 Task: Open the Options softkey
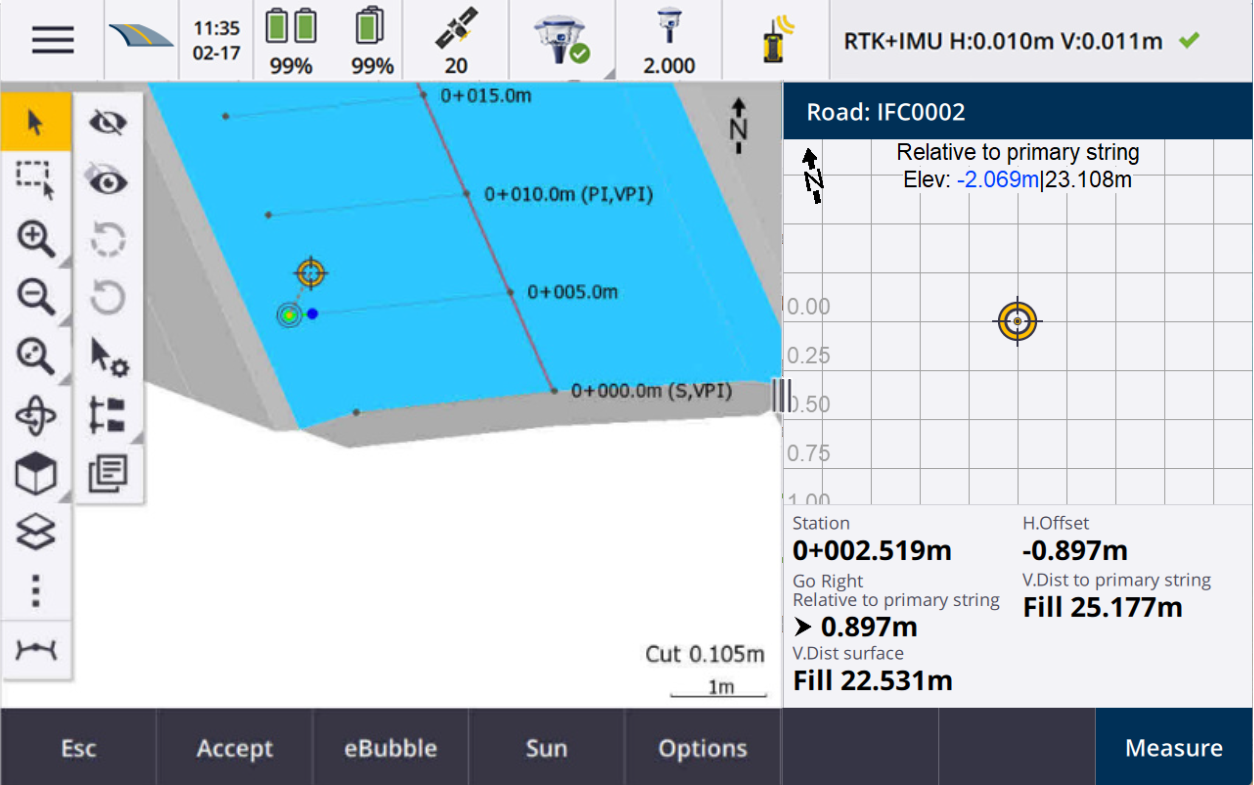coord(702,748)
